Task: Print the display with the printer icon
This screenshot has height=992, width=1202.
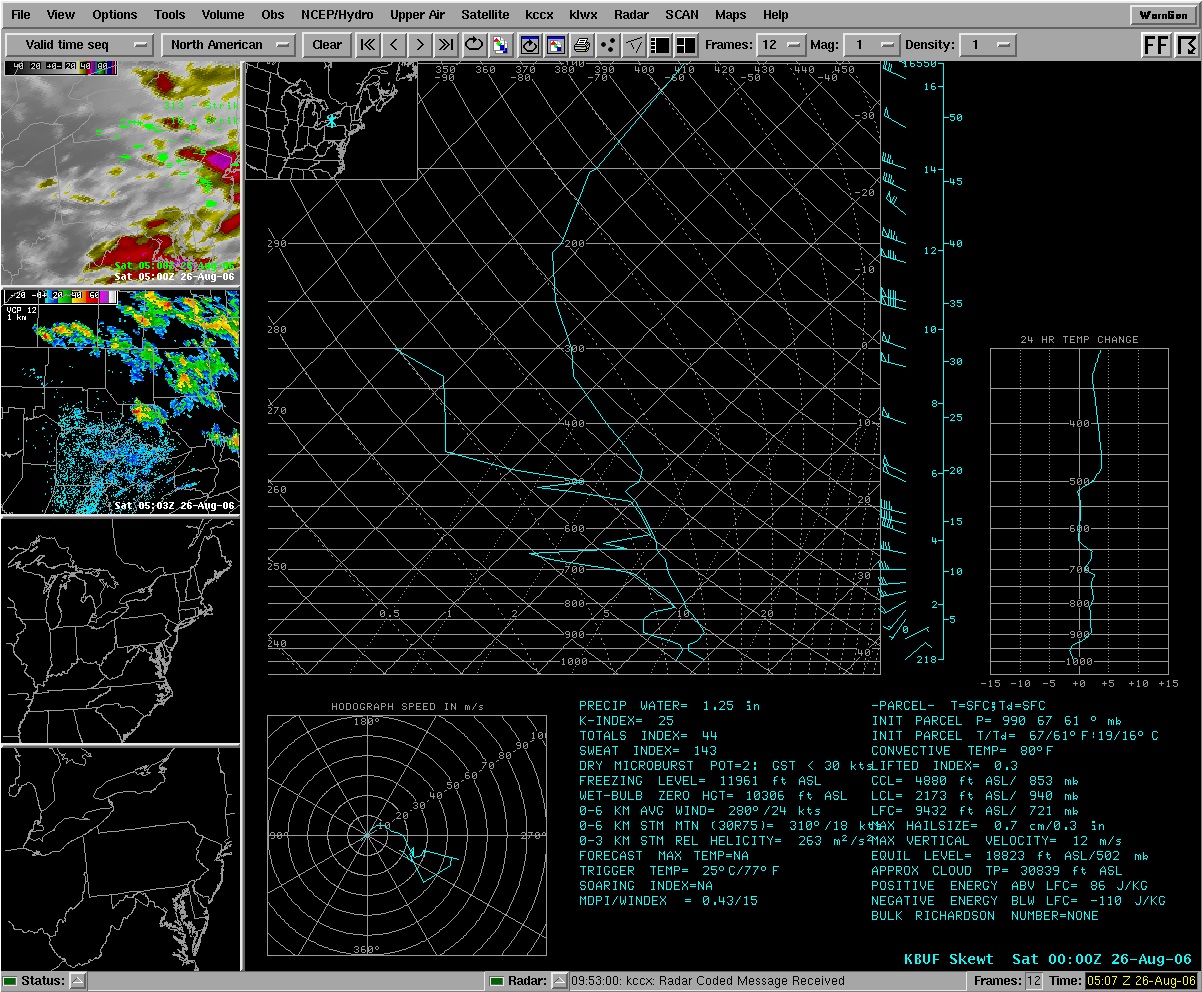Action: [x=582, y=45]
